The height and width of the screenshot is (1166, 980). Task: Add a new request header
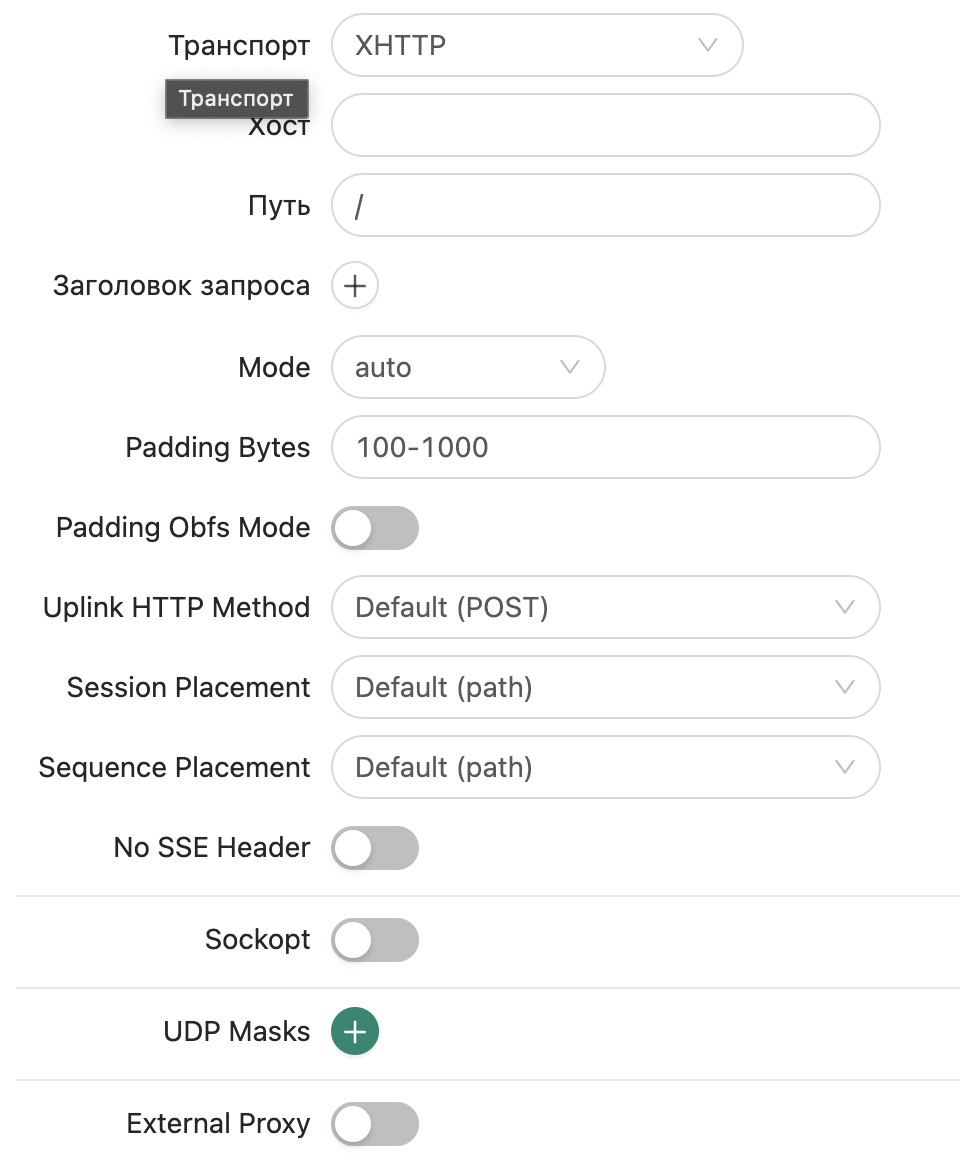click(354, 285)
